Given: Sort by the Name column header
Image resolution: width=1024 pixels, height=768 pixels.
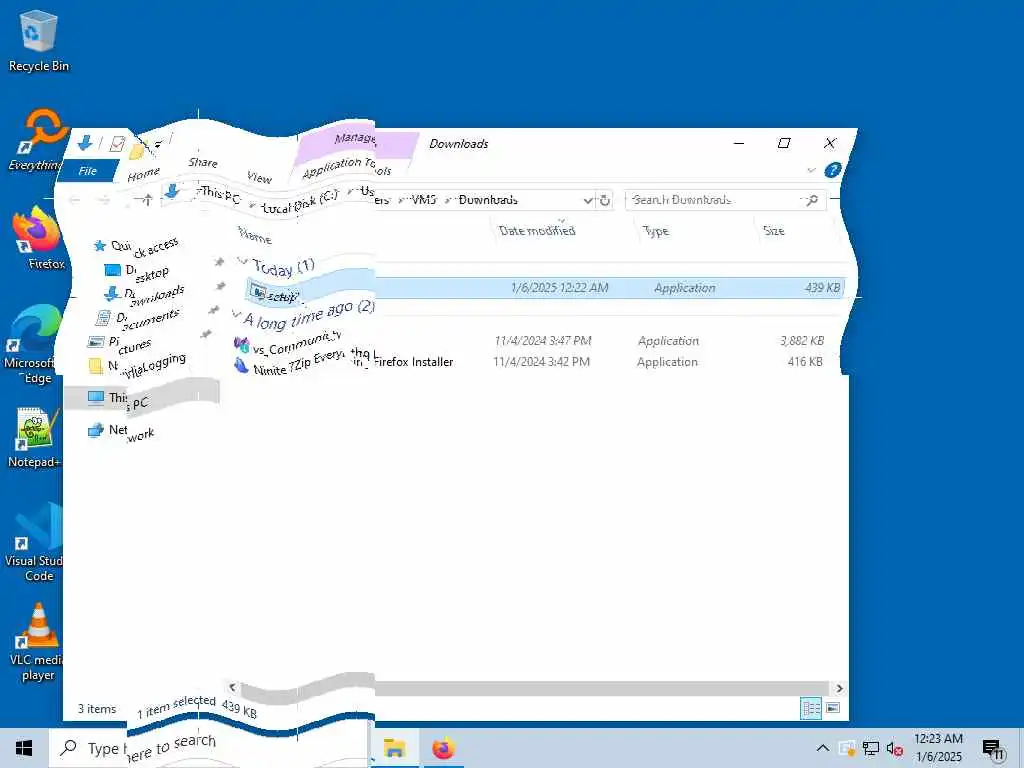Looking at the screenshot, I should point(255,235).
